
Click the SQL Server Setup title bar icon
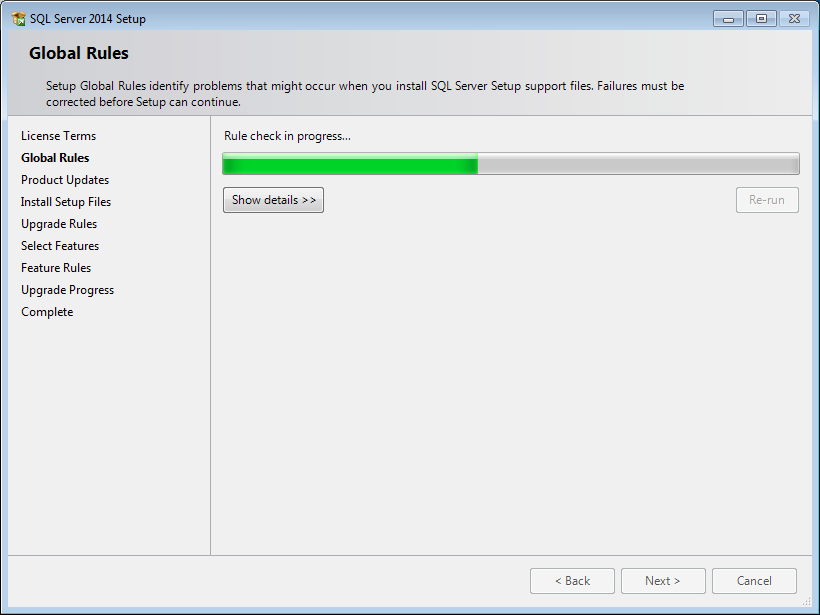coord(18,19)
